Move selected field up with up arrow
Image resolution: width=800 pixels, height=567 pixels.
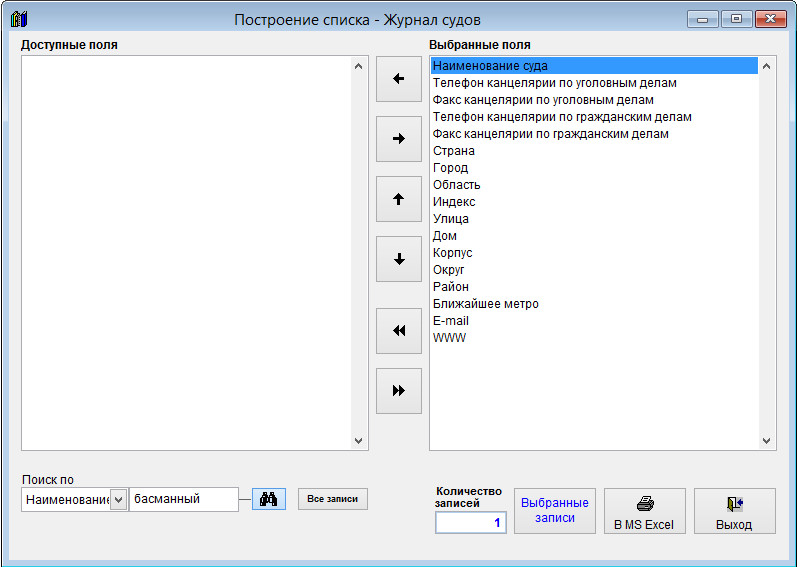(398, 199)
